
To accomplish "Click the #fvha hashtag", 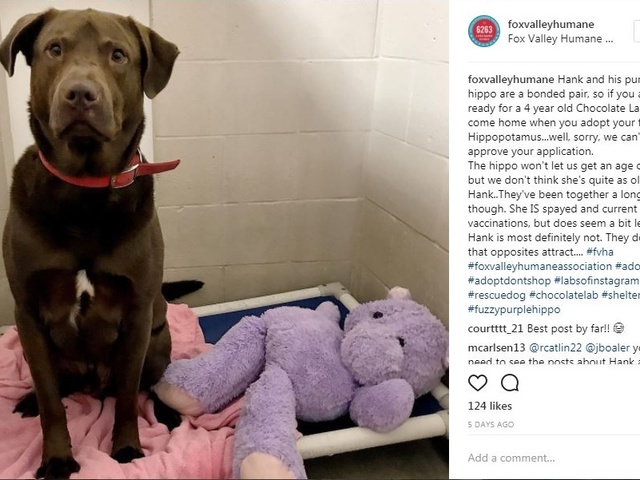I will 600,252.
